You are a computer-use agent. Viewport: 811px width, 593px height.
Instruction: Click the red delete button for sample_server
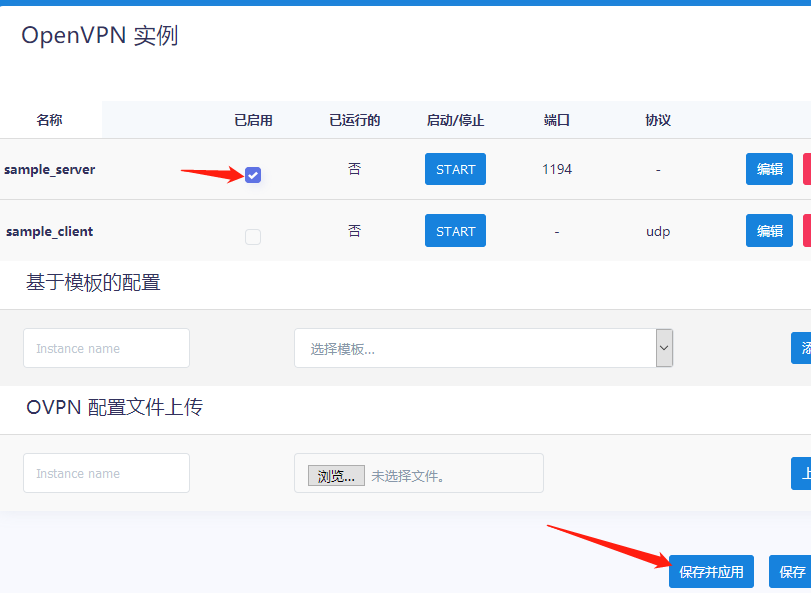(x=806, y=169)
